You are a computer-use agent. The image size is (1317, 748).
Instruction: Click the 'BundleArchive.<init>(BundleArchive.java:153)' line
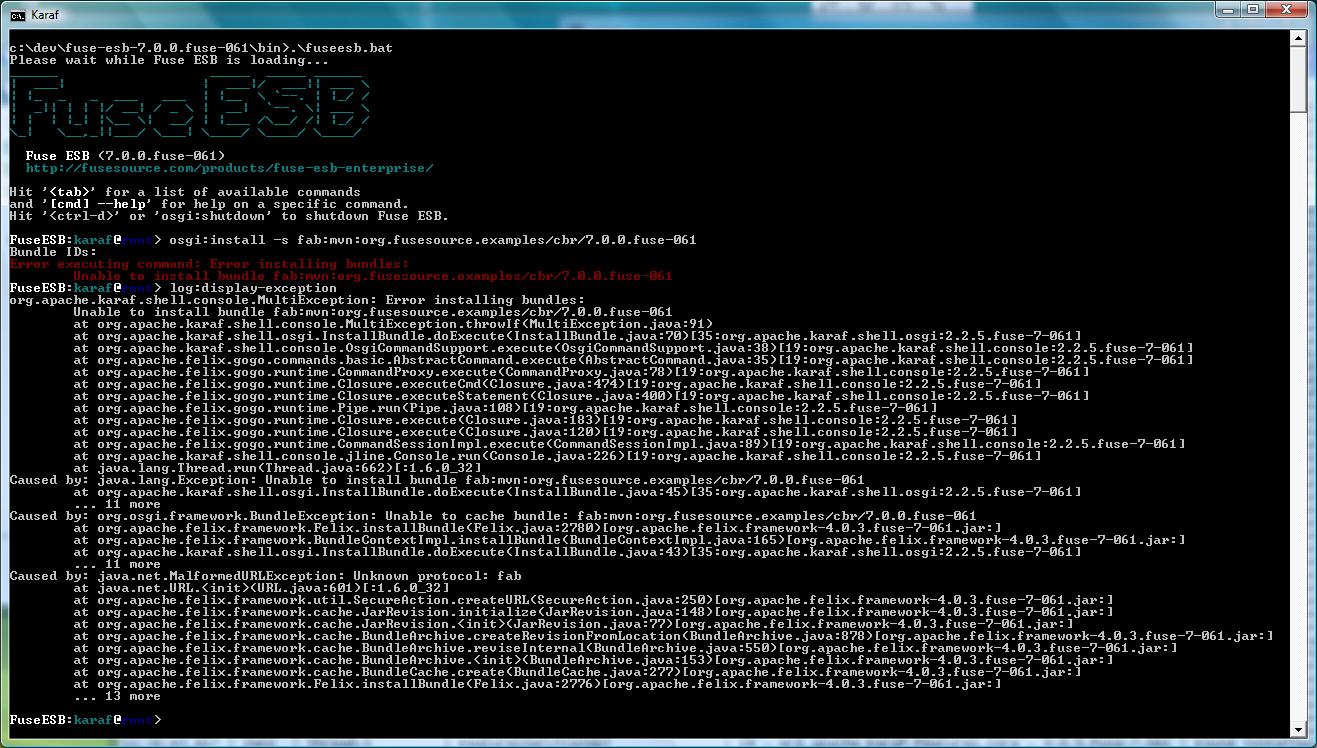[593, 660]
